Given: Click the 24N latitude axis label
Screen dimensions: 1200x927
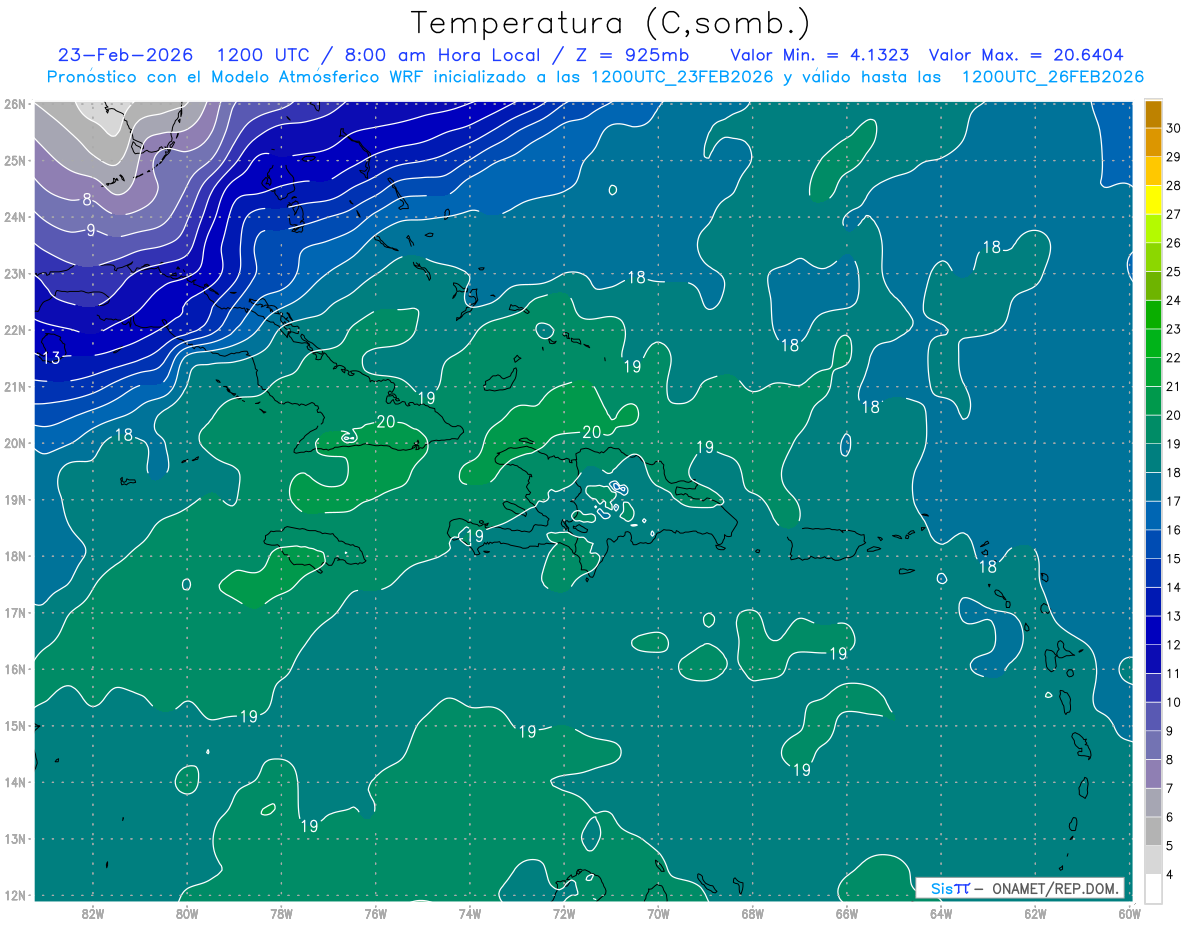Looking at the screenshot, I should [x=14, y=217].
